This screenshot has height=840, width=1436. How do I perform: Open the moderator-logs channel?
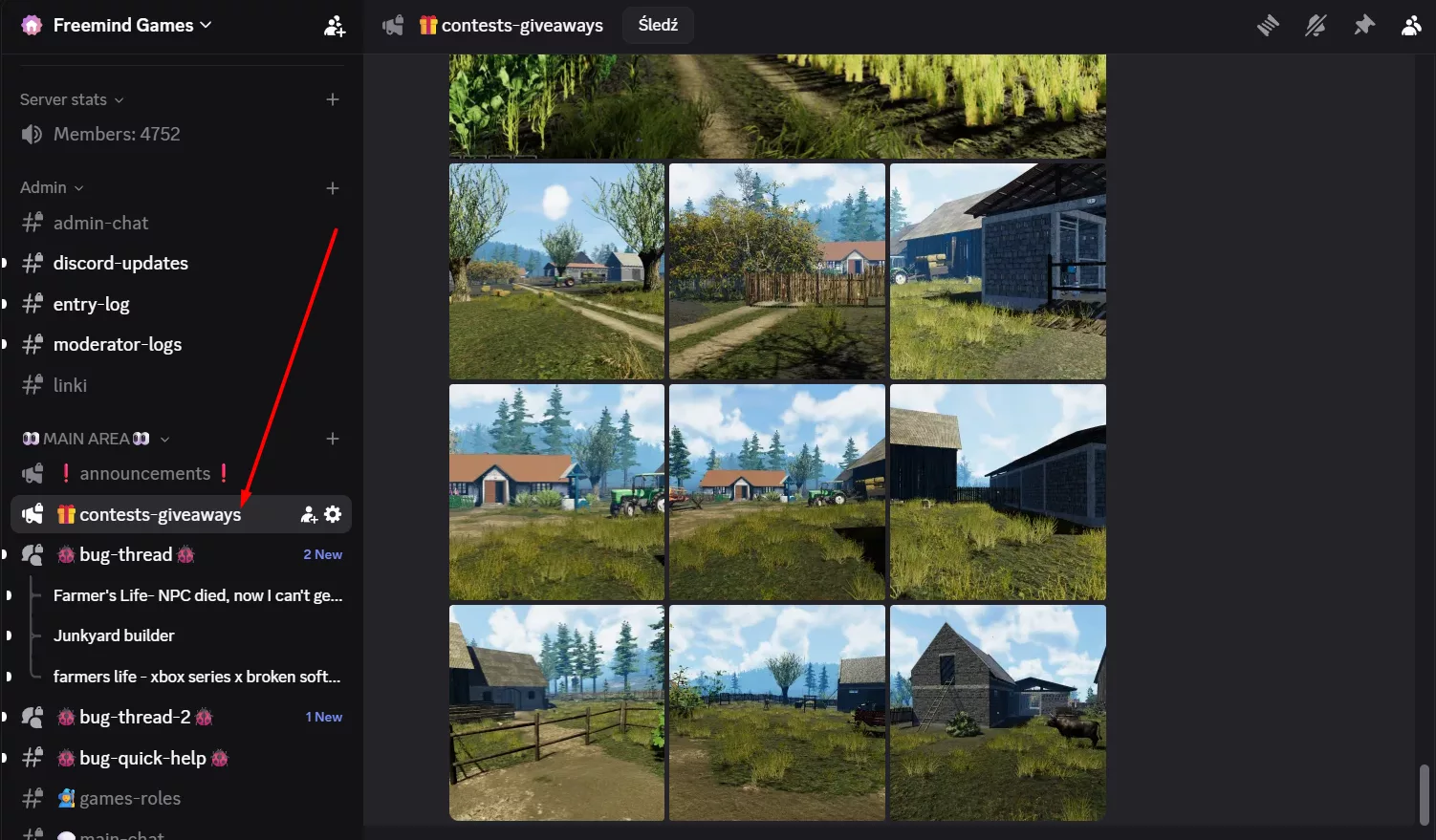tap(117, 344)
